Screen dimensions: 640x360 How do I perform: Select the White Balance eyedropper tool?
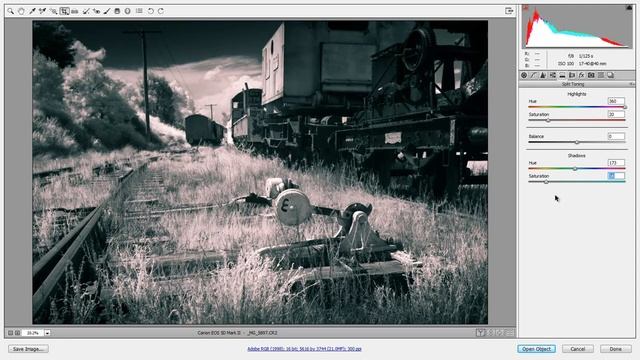[32, 11]
